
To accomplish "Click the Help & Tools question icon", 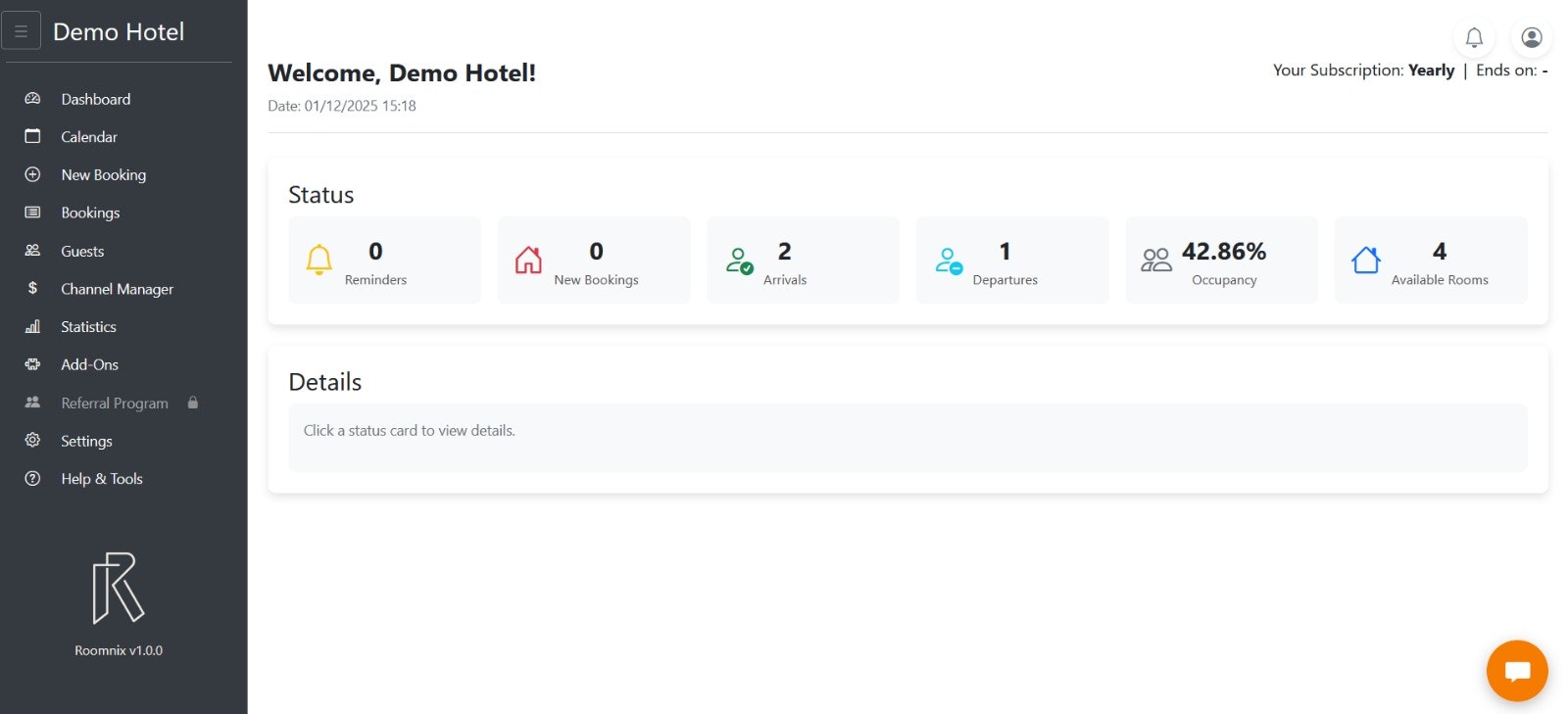I will coord(32,479).
